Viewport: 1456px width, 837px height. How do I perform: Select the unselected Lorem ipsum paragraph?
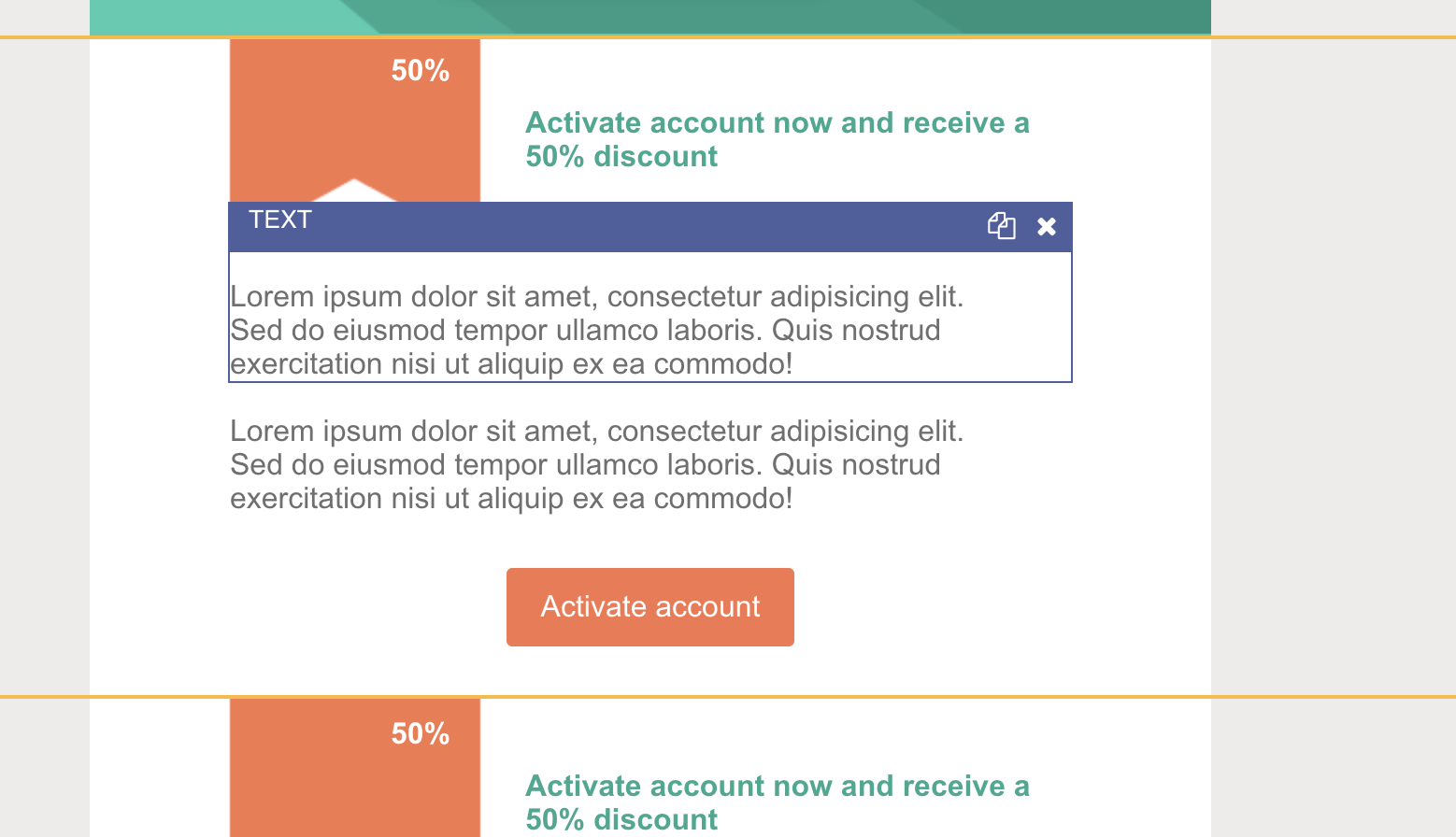click(x=596, y=464)
